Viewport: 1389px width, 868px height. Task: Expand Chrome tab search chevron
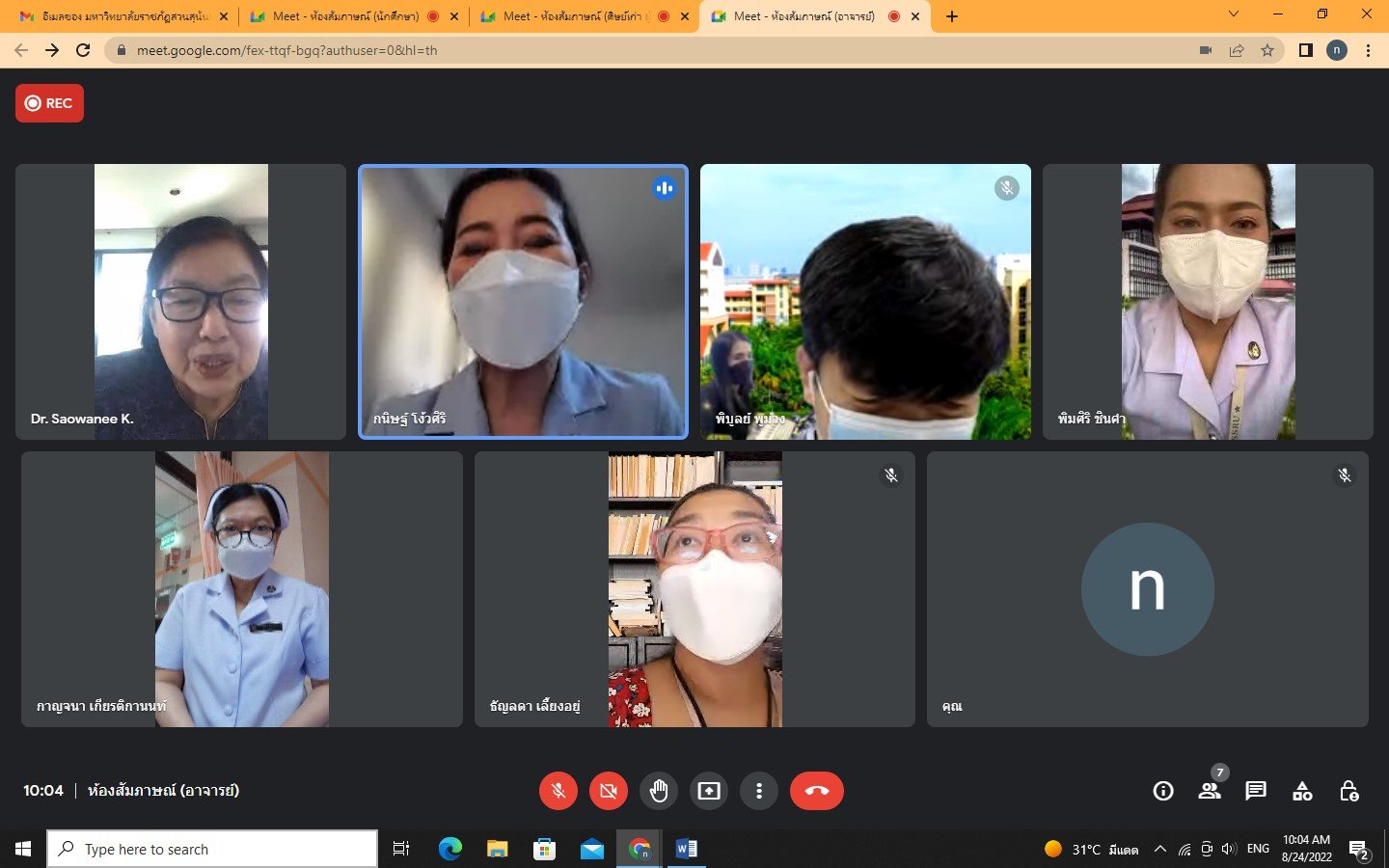(1233, 14)
